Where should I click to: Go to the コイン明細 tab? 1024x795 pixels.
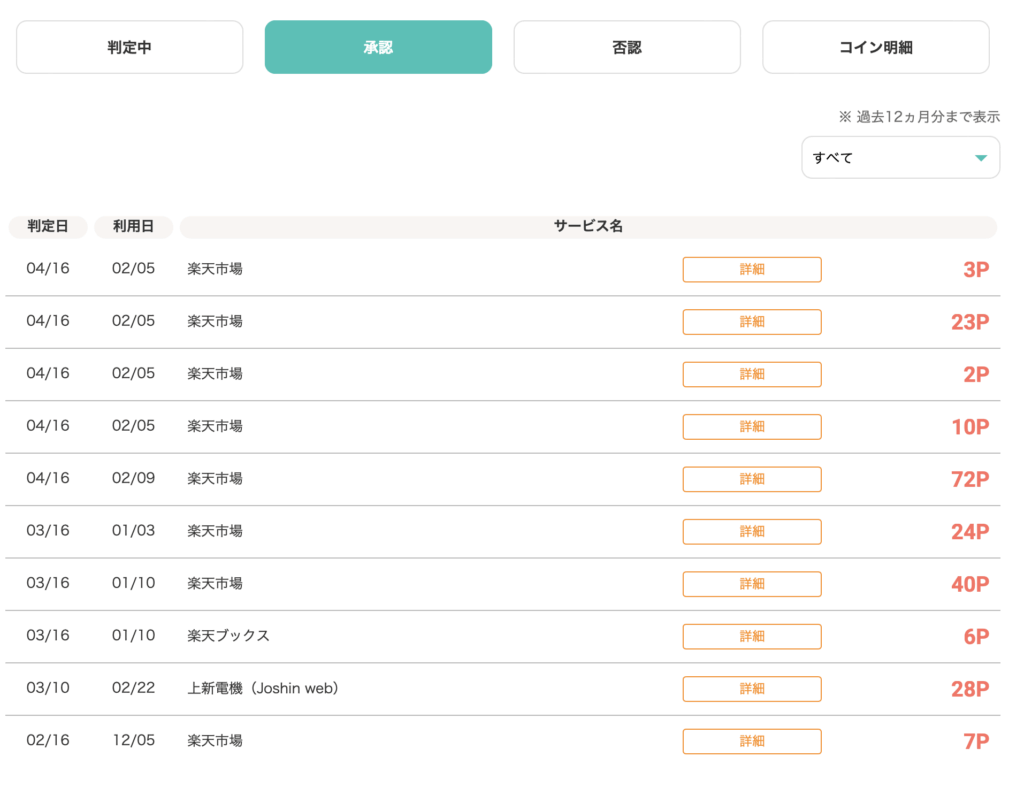[875, 47]
